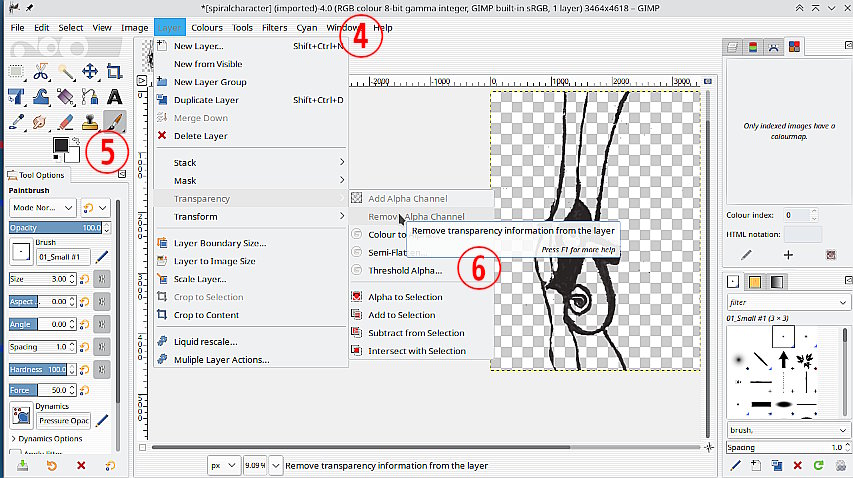Add colour with plus icon in colourmap
Image resolution: width=853 pixels, height=478 pixels.
[788, 254]
